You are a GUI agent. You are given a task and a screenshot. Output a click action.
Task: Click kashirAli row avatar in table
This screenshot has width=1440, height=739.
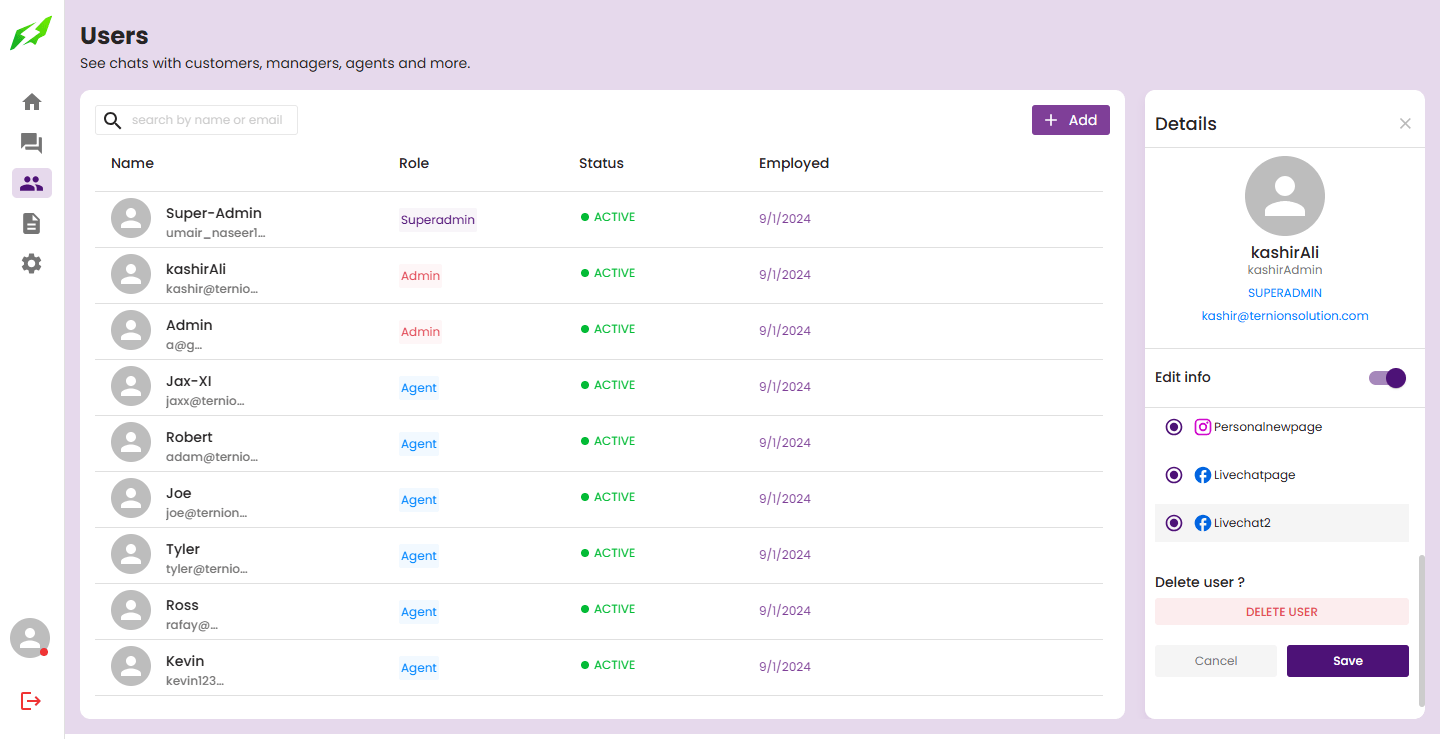[131, 275]
